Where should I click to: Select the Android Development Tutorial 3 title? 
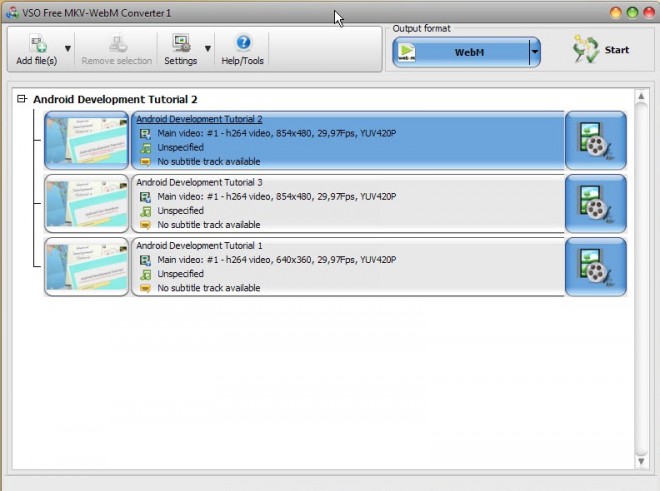click(199, 182)
